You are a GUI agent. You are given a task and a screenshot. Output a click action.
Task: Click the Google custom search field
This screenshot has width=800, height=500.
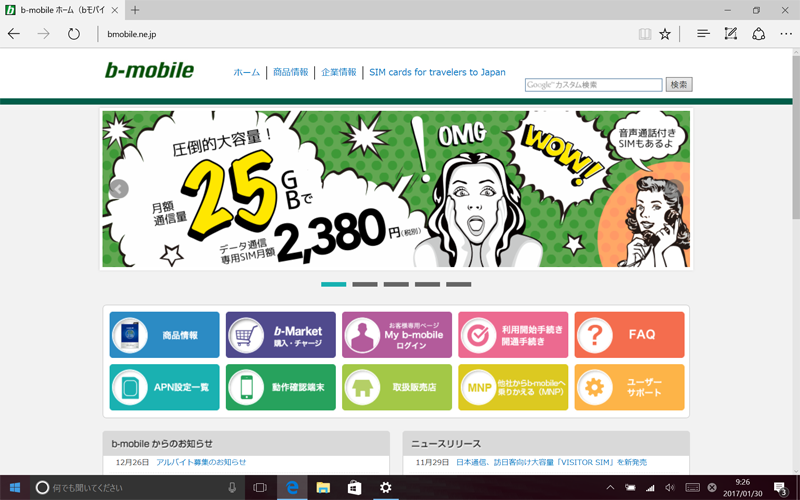593,85
